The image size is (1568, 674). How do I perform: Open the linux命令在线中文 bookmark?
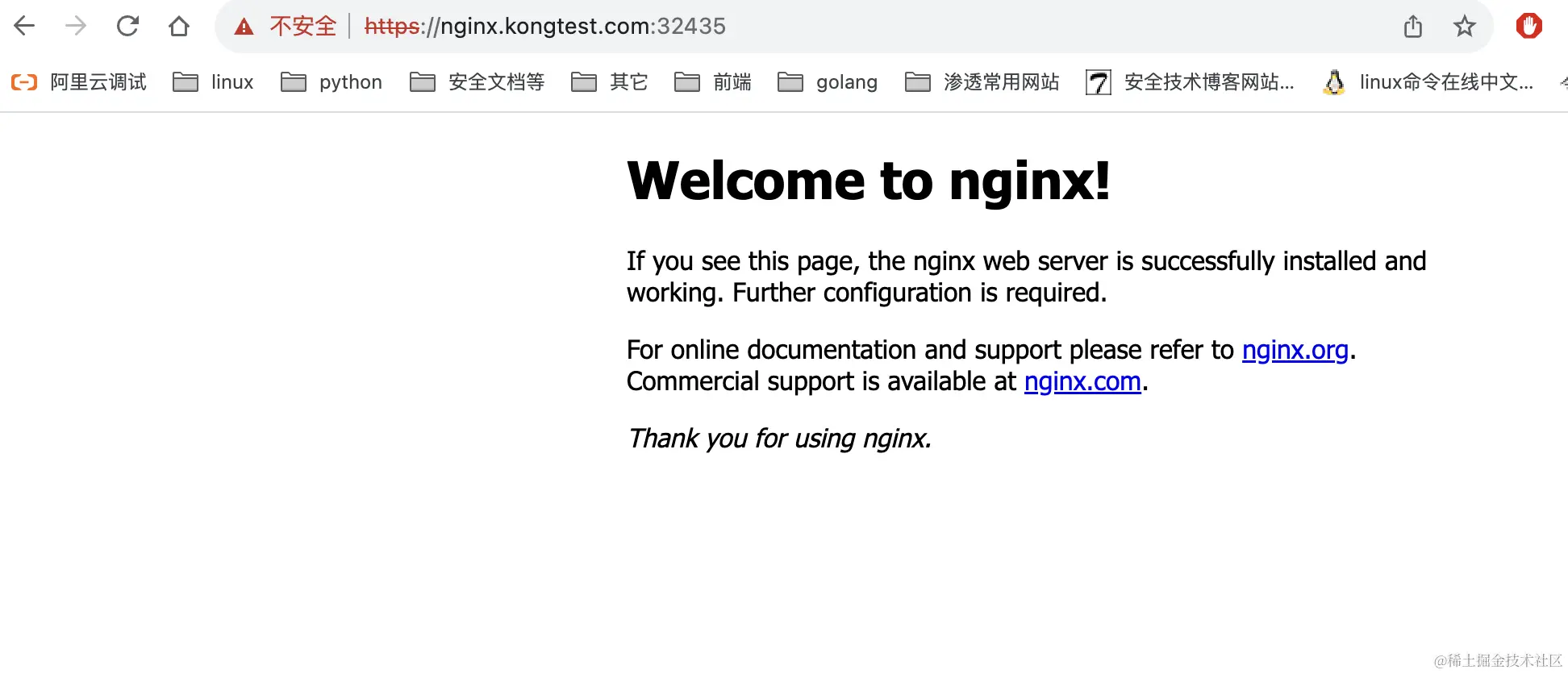pos(1428,82)
